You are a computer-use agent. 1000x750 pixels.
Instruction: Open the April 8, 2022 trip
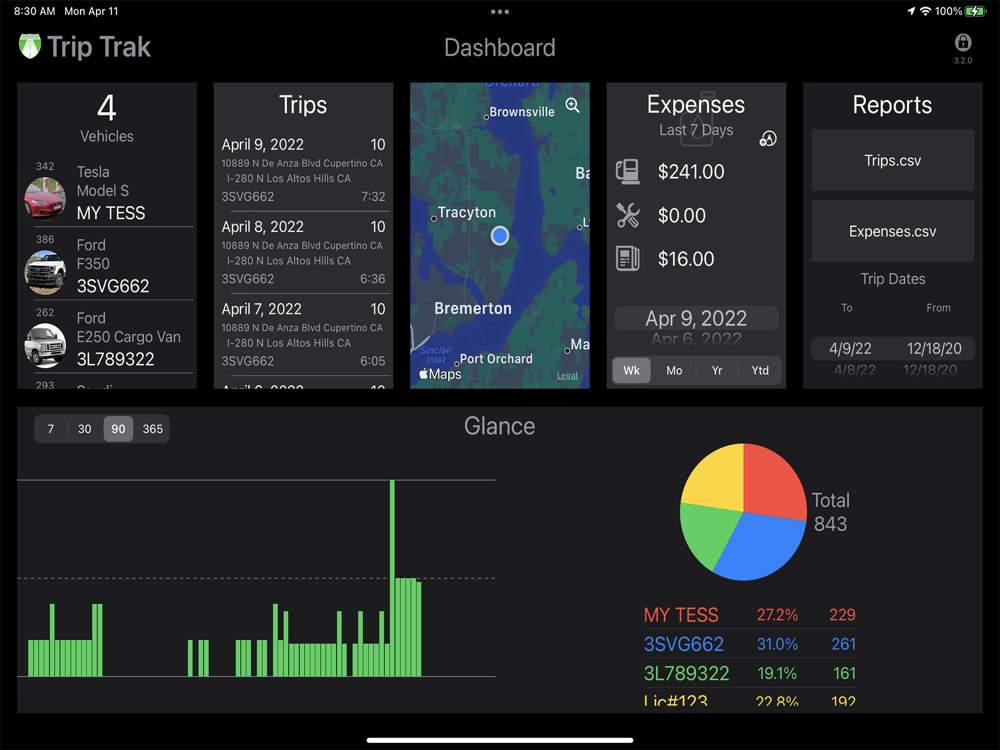pos(303,253)
